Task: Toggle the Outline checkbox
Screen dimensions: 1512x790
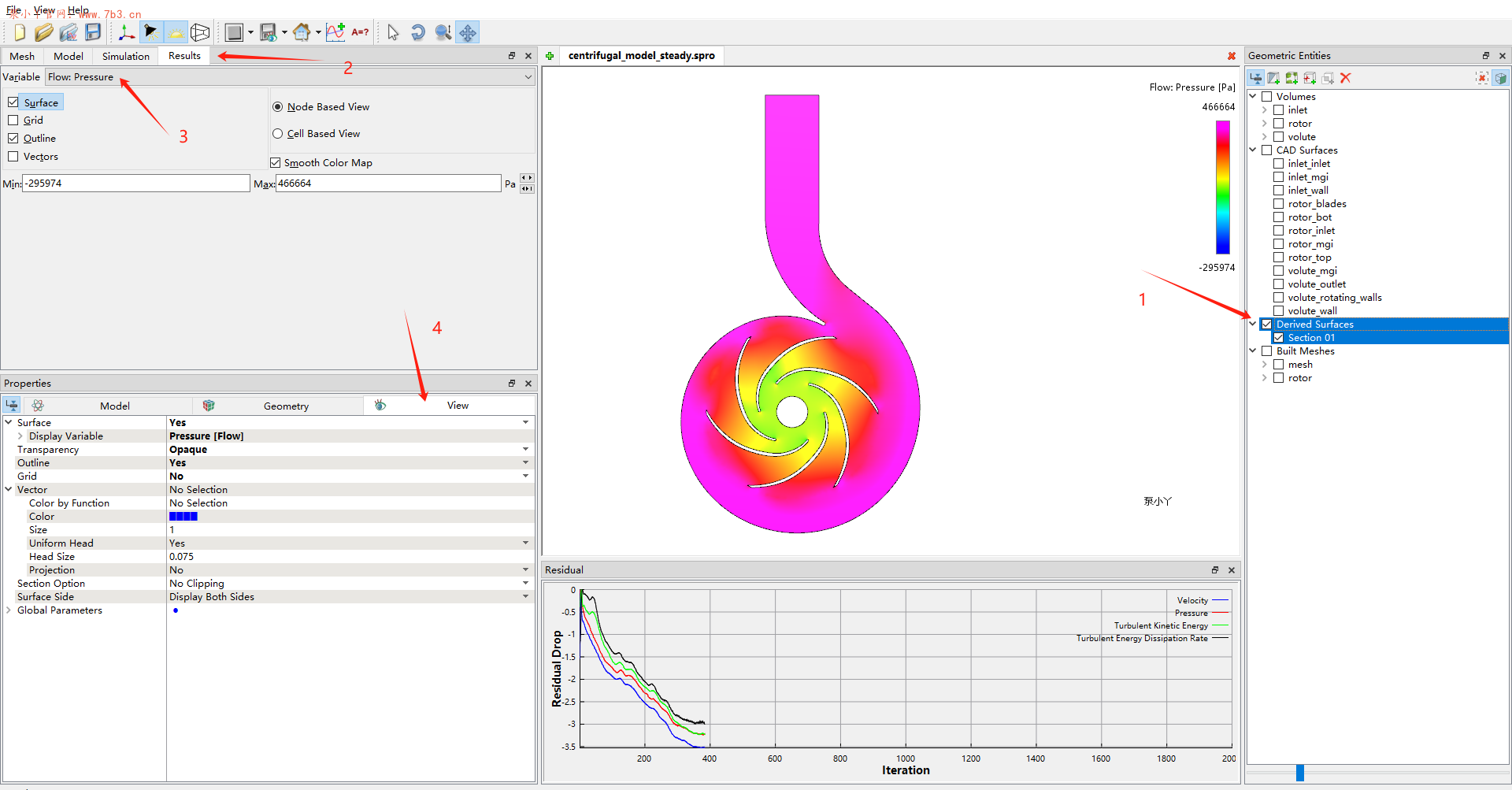Action: (x=13, y=139)
